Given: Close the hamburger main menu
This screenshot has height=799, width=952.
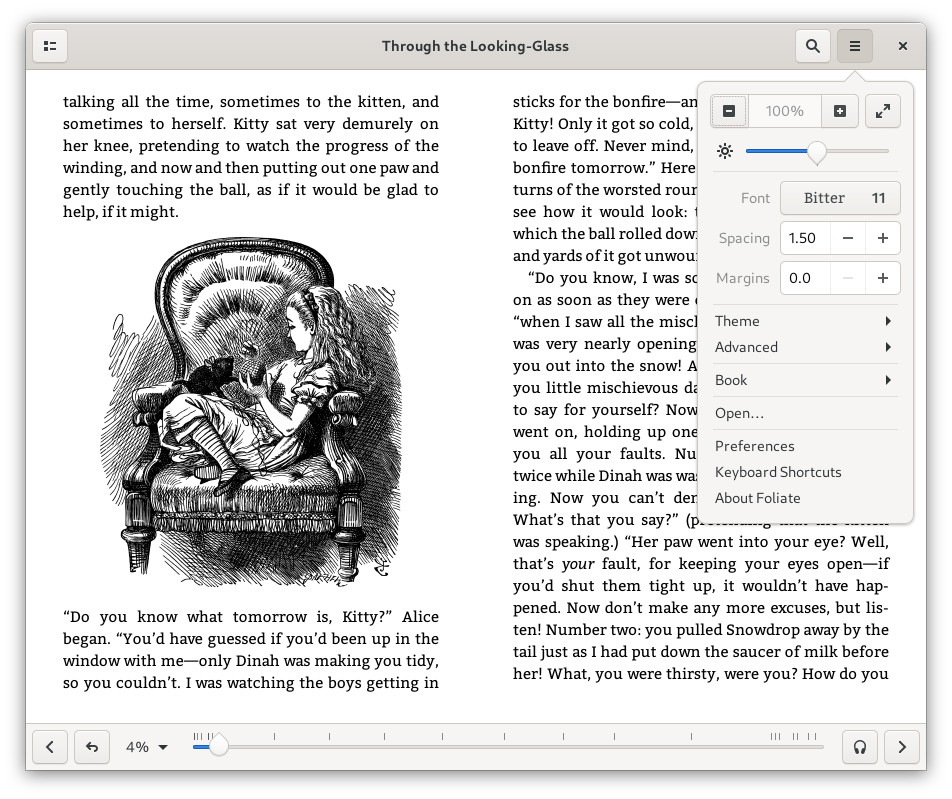Looking at the screenshot, I should (854, 46).
